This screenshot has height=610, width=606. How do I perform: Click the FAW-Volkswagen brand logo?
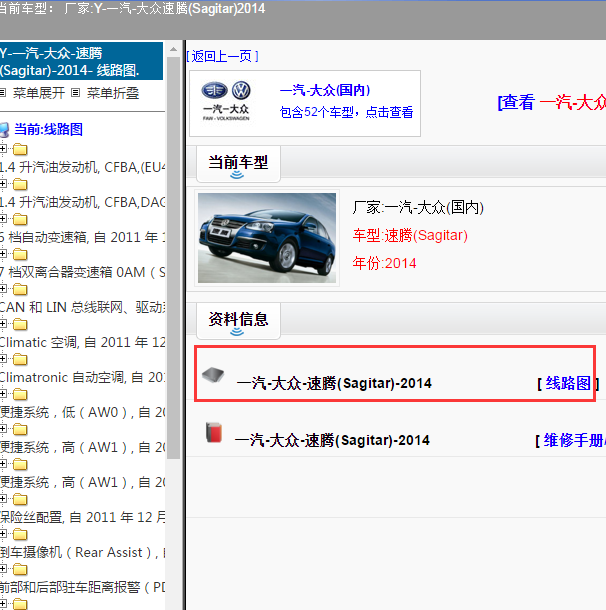coord(226,102)
